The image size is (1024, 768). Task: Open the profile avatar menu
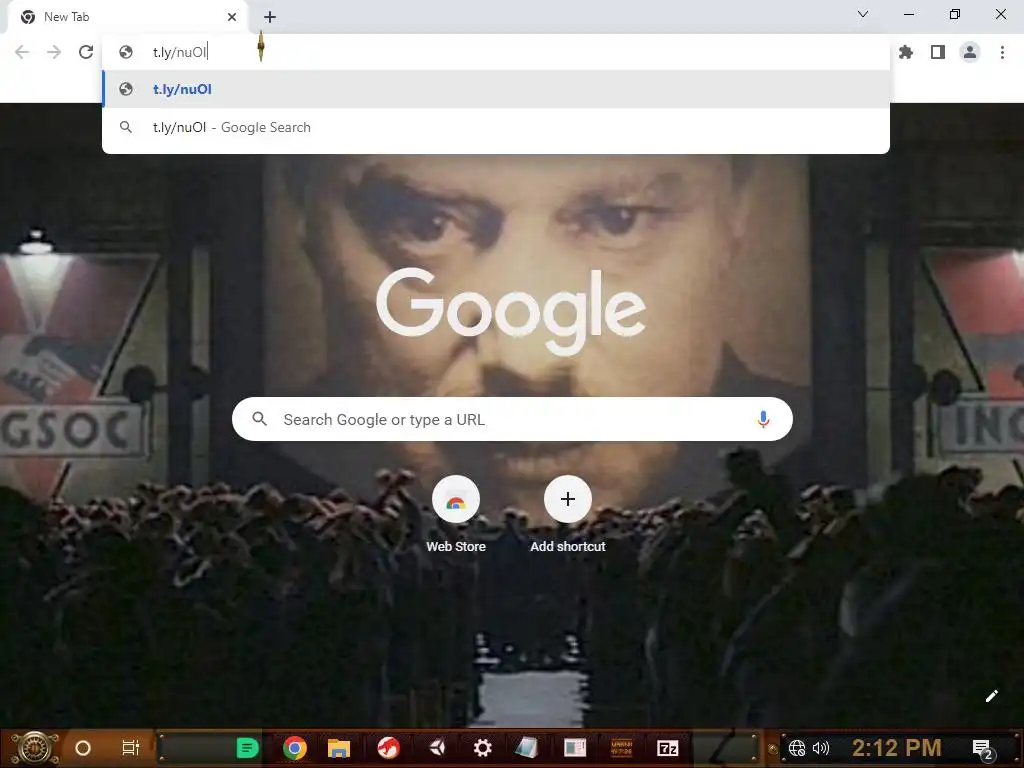(x=970, y=52)
